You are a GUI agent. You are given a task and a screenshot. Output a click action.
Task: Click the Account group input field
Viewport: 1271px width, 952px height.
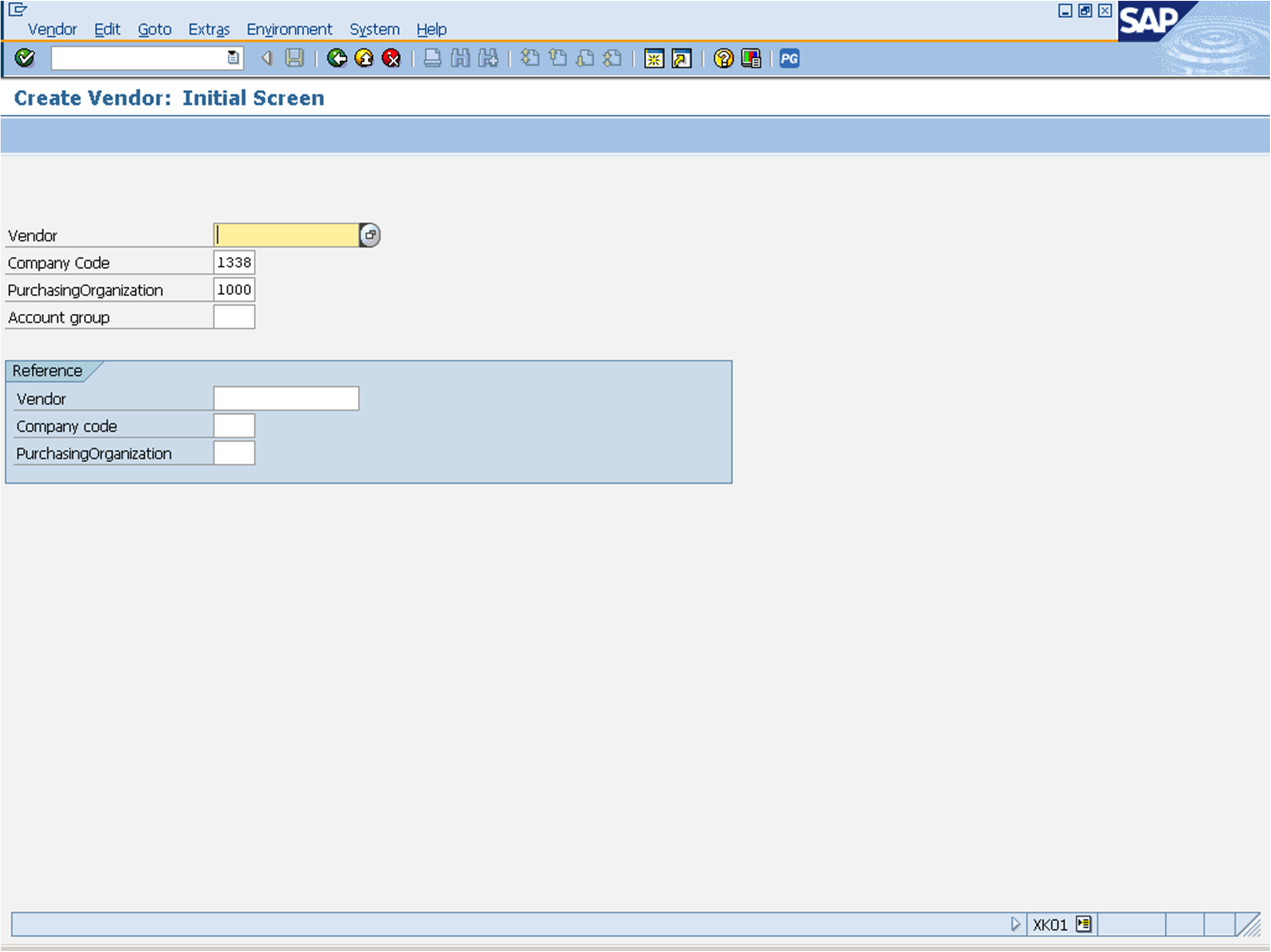pyautogui.click(x=234, y=317)
